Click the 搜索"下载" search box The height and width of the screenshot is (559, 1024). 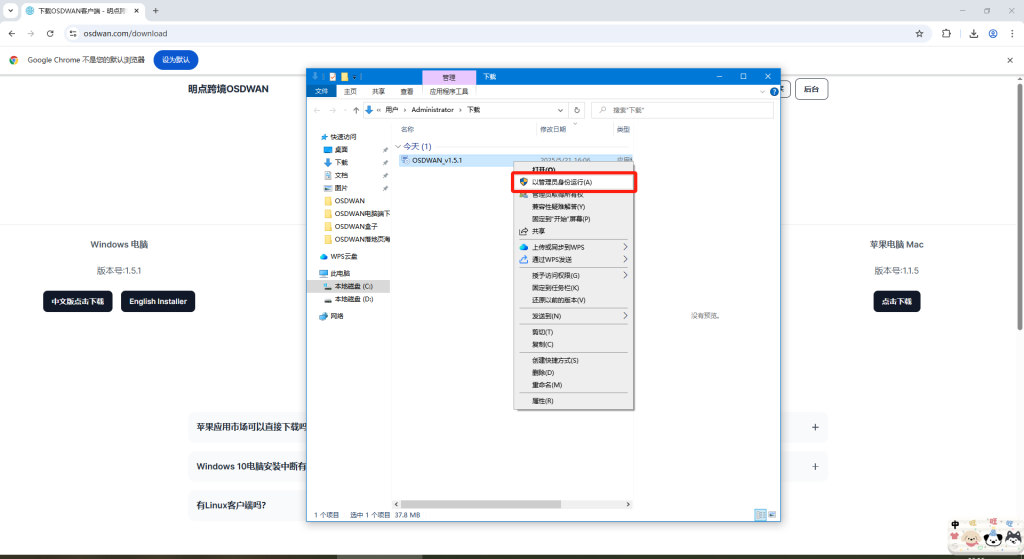point(682,110)
